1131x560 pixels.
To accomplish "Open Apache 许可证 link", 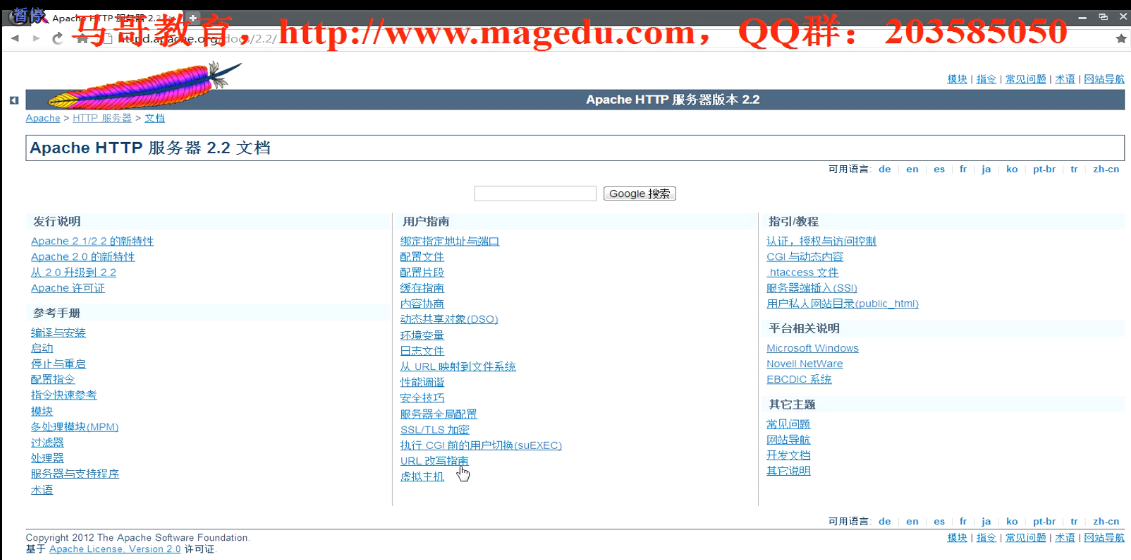I will 68,288.
